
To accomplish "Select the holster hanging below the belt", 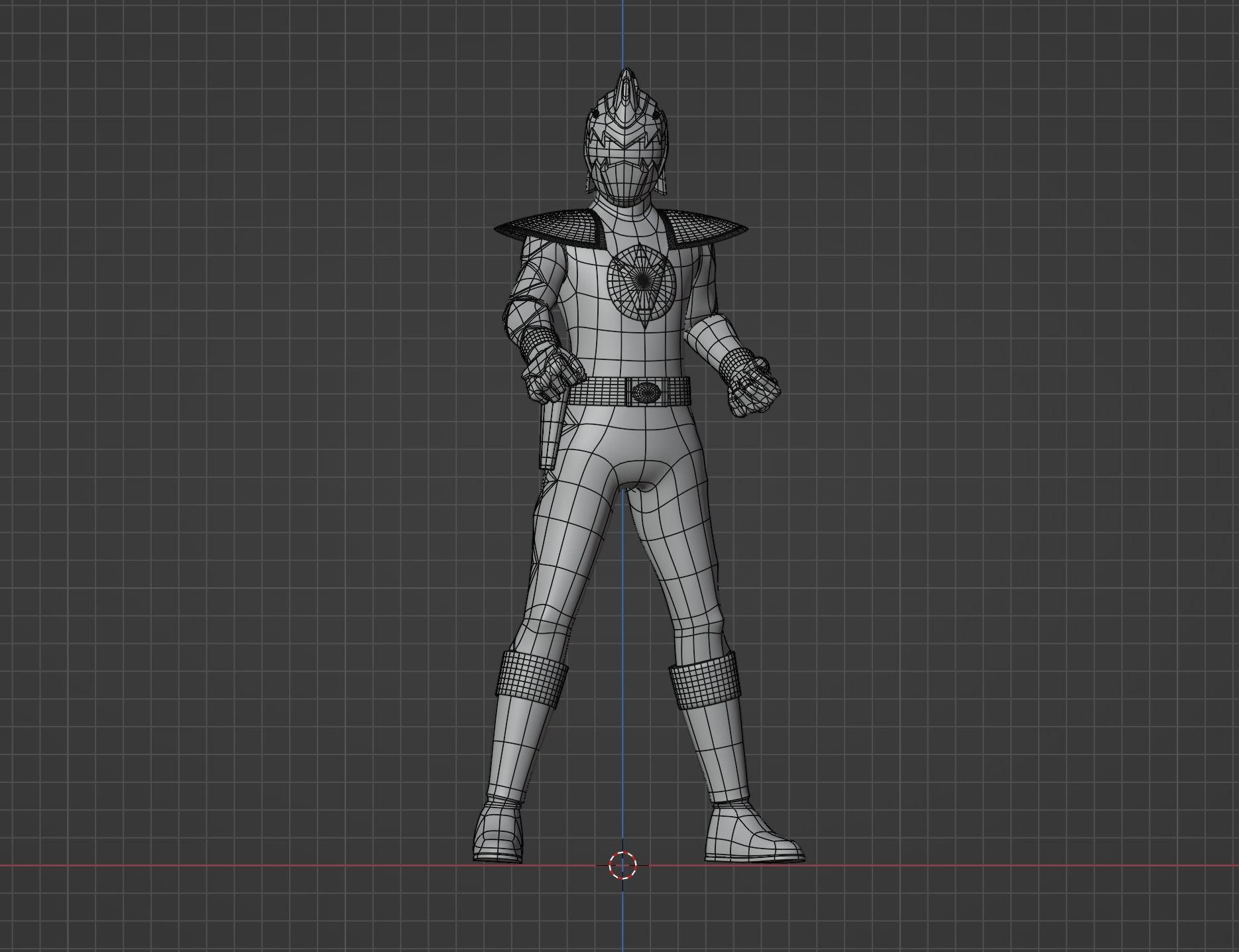I will 552,434.
